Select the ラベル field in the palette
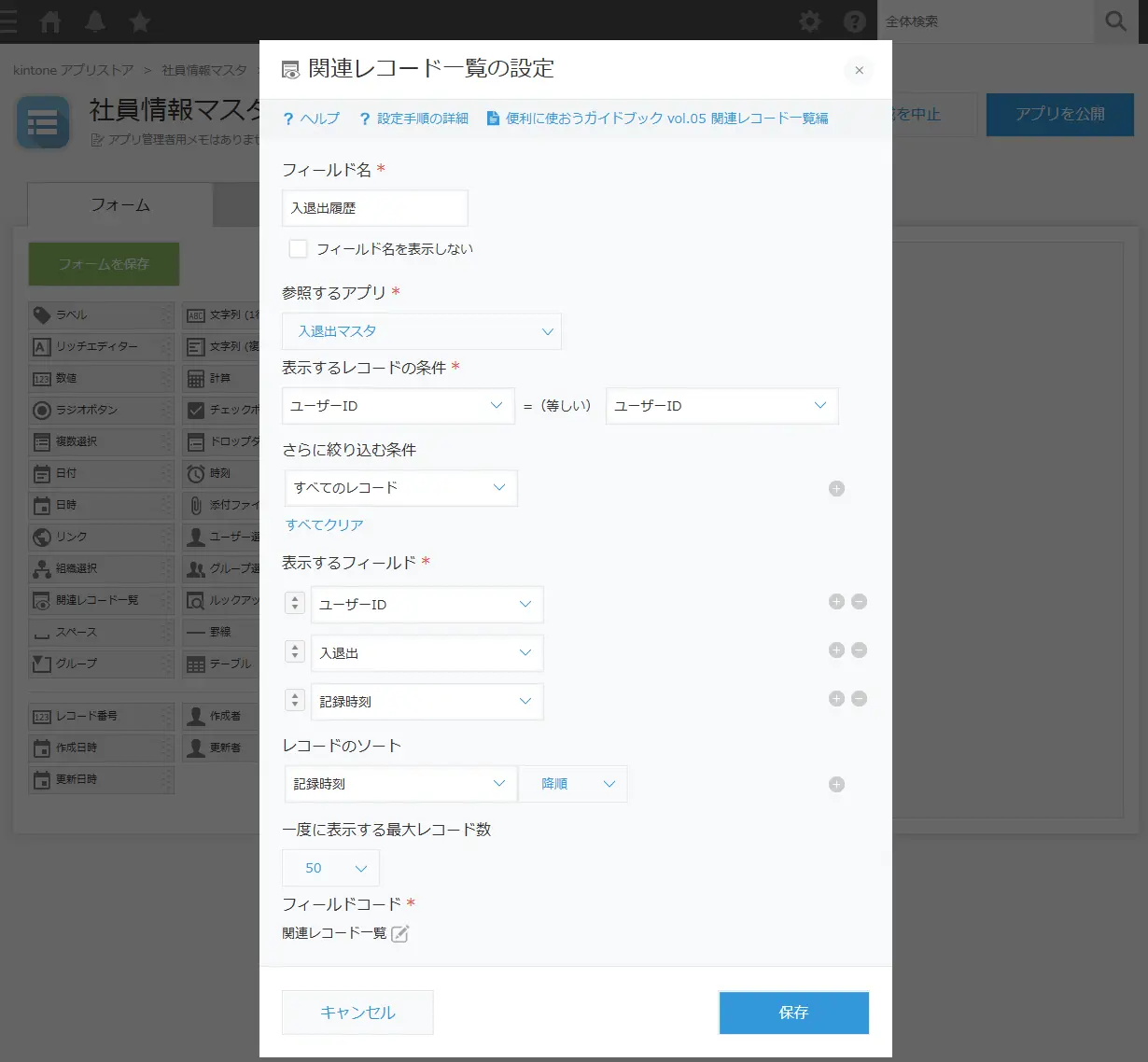Screen dimensions: 1148x1062 pyautogui.click(x=102, y=315)
